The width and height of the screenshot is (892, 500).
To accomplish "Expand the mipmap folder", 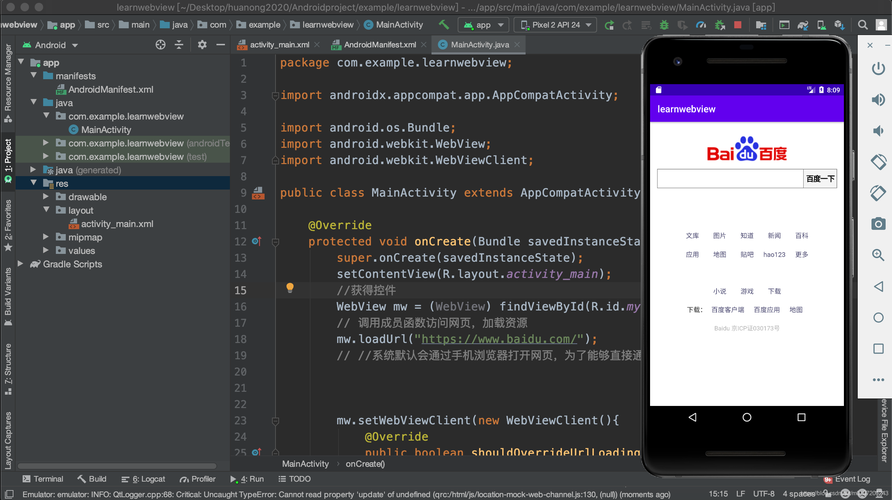I will (x=46, y=237).
